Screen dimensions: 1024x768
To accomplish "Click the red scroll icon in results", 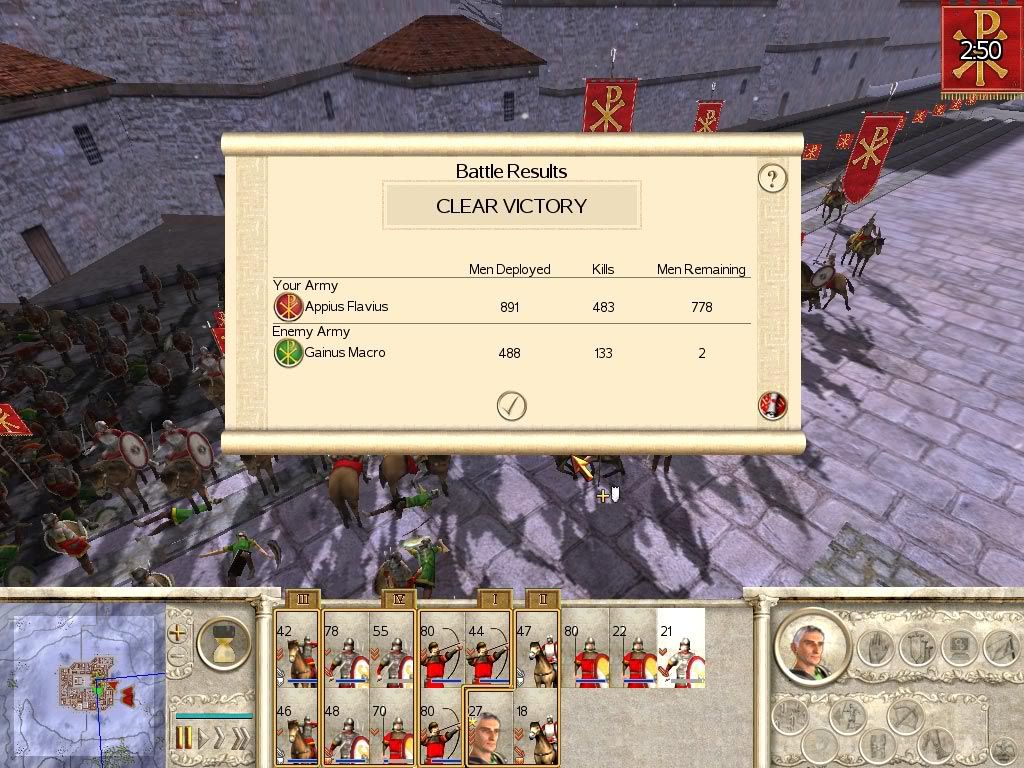I will pos(772,406).
